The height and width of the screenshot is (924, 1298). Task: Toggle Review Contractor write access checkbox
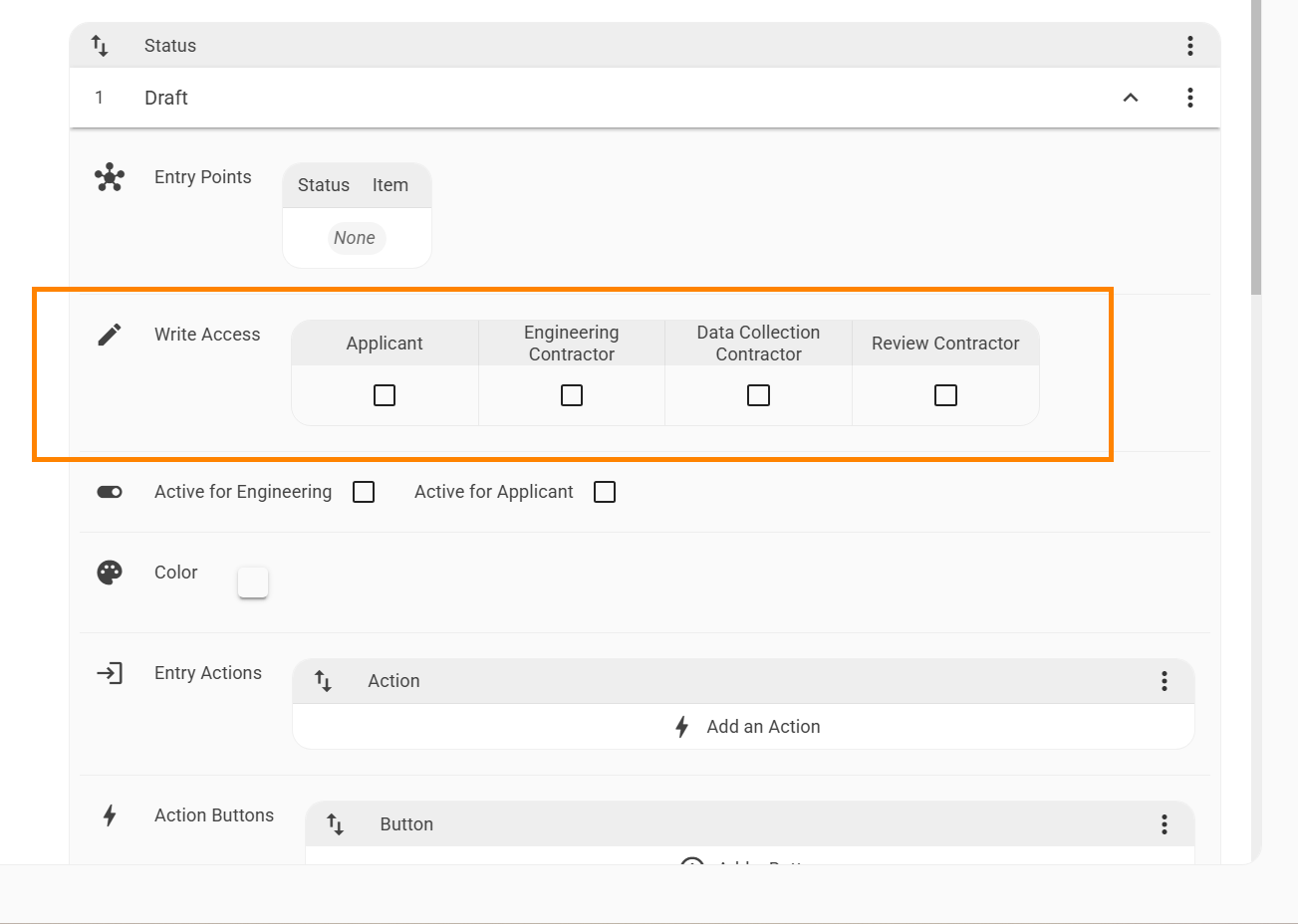click(x=945, y=395)
